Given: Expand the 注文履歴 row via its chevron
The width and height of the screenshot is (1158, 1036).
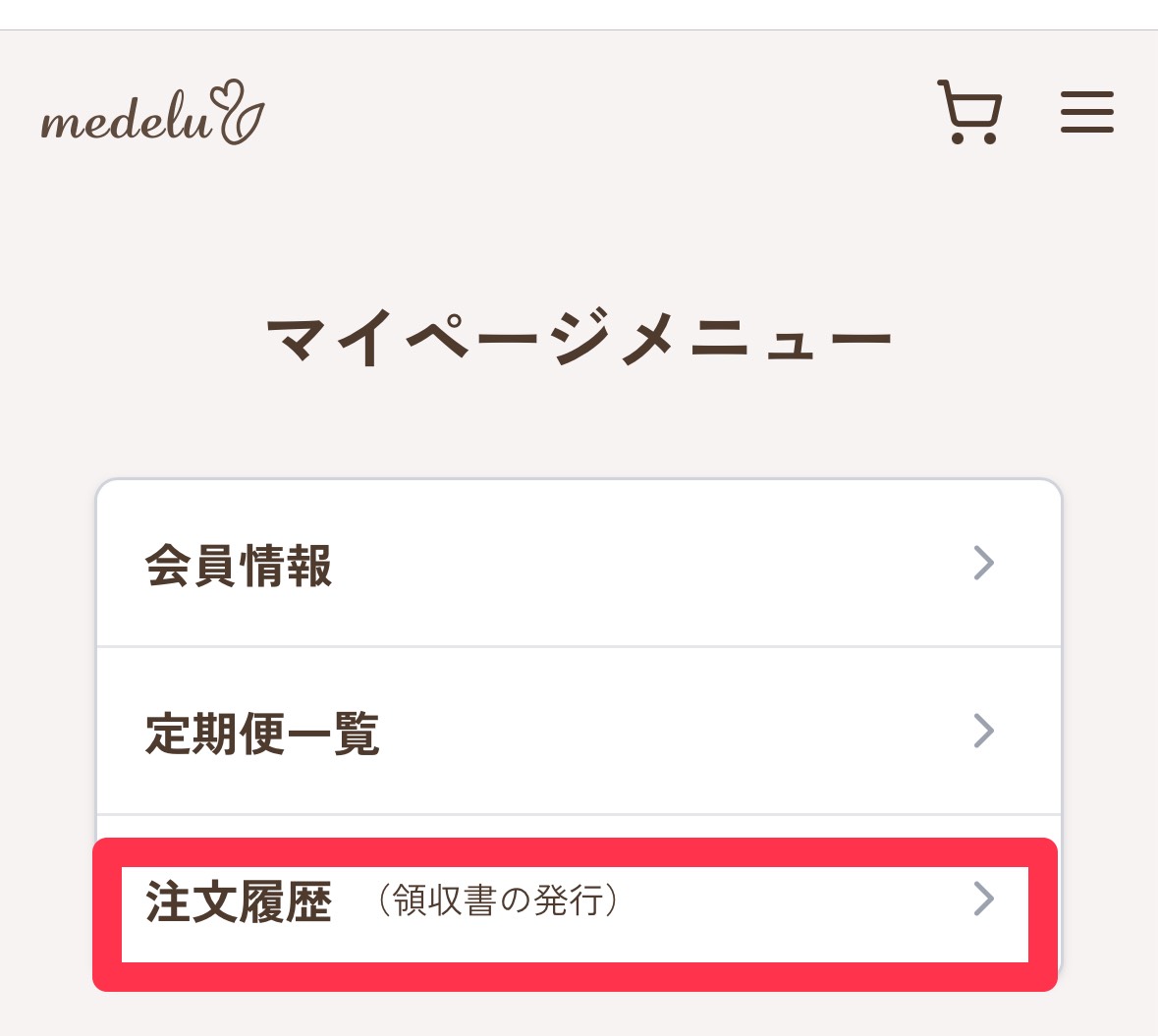Looking at the screenshot, I should [983, 899].
